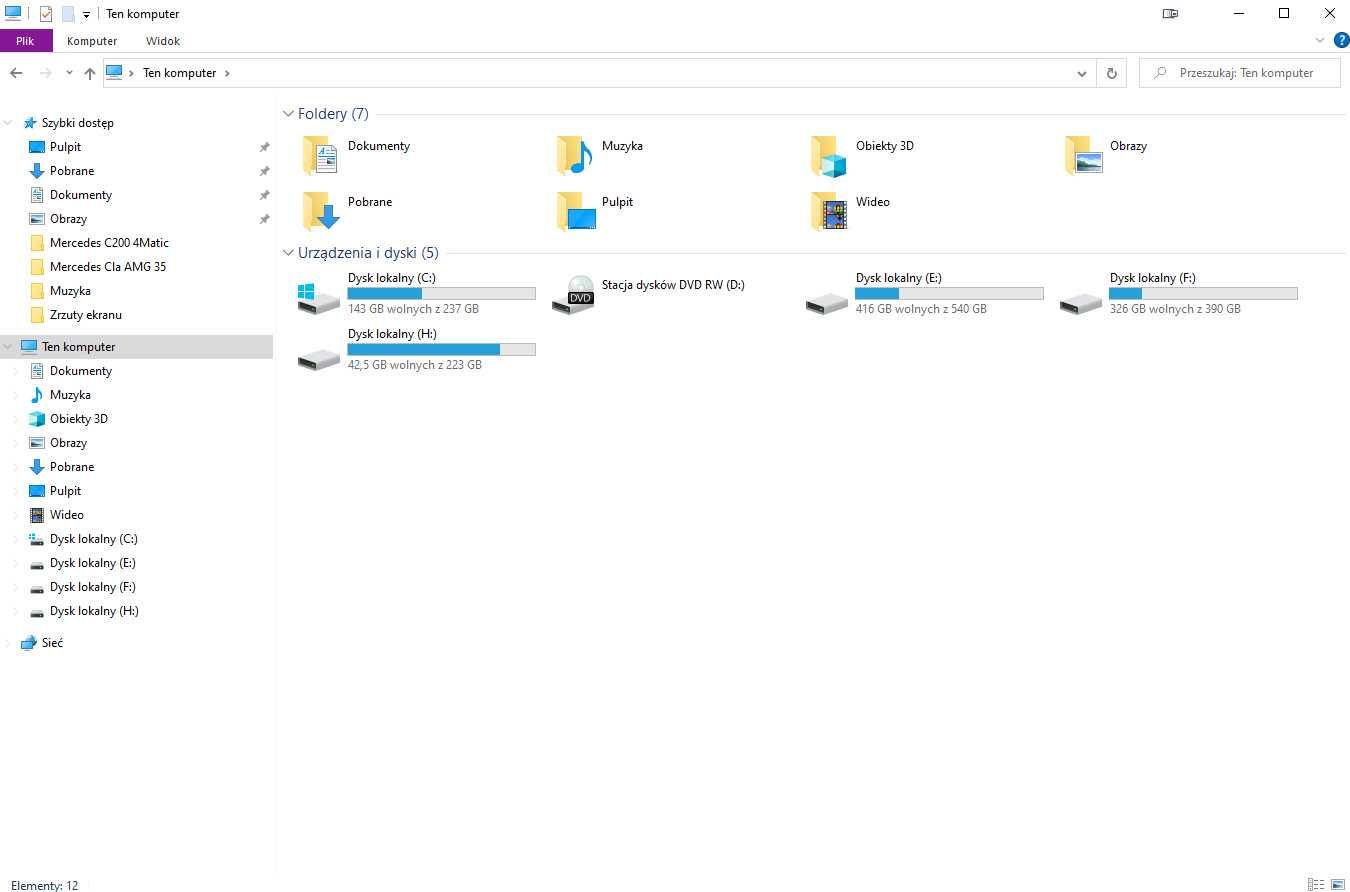Open the Obiekty 3D folder icon

click(x=829, y=156)
